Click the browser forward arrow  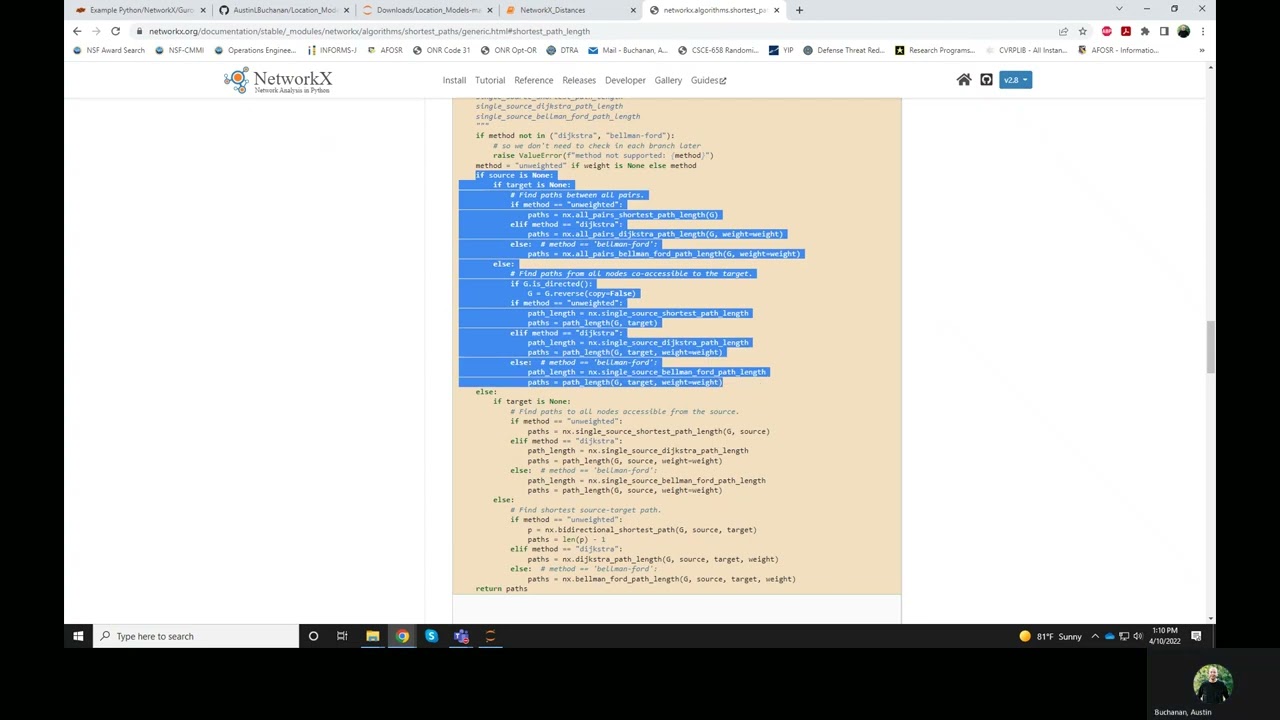pyautogui.click(x=96, y=31)
